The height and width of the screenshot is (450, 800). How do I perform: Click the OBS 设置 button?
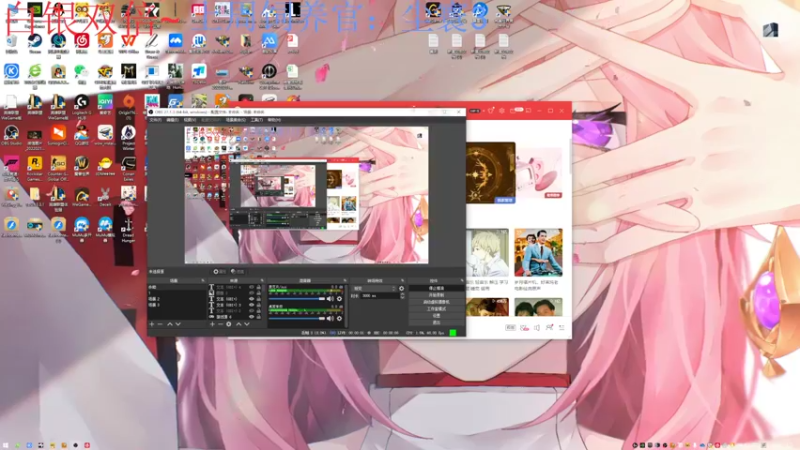click(436, 315)
